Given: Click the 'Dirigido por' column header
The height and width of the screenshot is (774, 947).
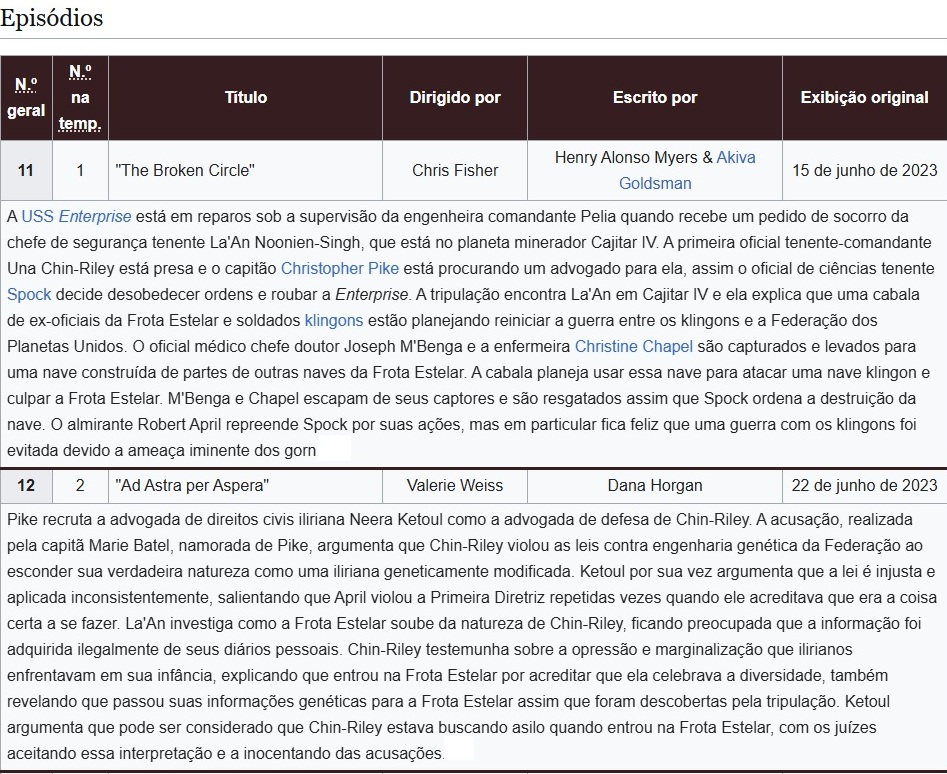Looking at the screenshot, I should pyautogui.click(x=455, y=97).
